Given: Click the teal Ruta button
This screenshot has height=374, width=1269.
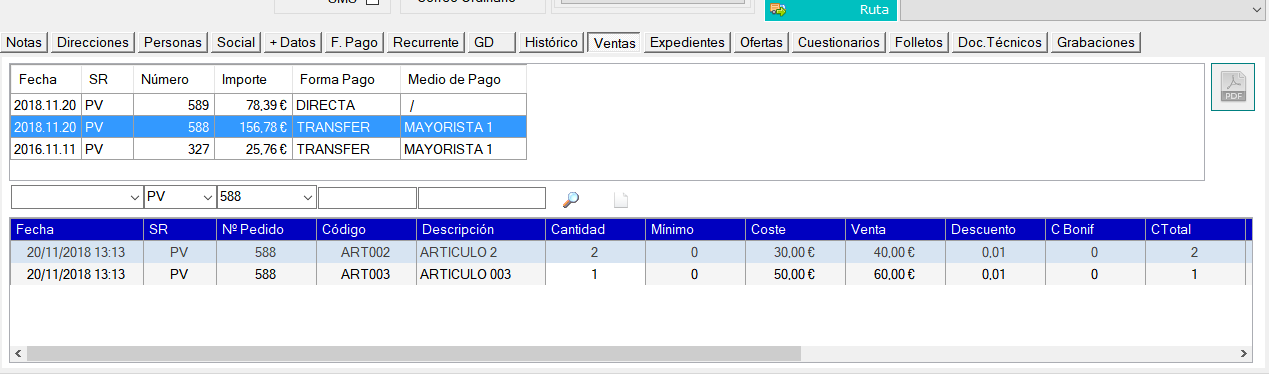Looking at the screenshot, I should (830, 9).
